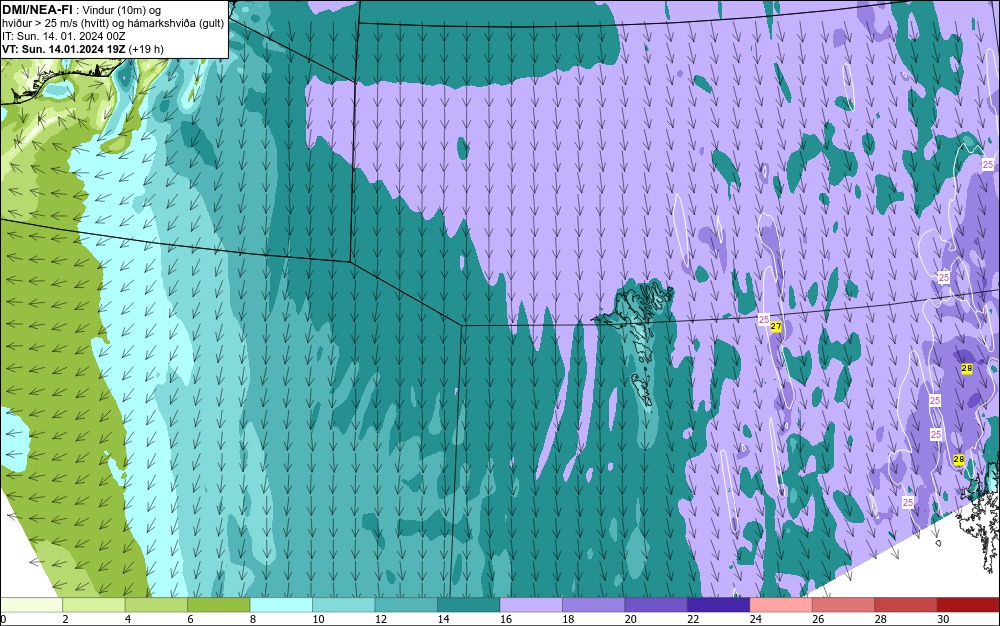Click the 14–16 m/s dark teal legend swatch
Screen dimensions: 1000x626
pyautogui.click(x=469, y=605)
